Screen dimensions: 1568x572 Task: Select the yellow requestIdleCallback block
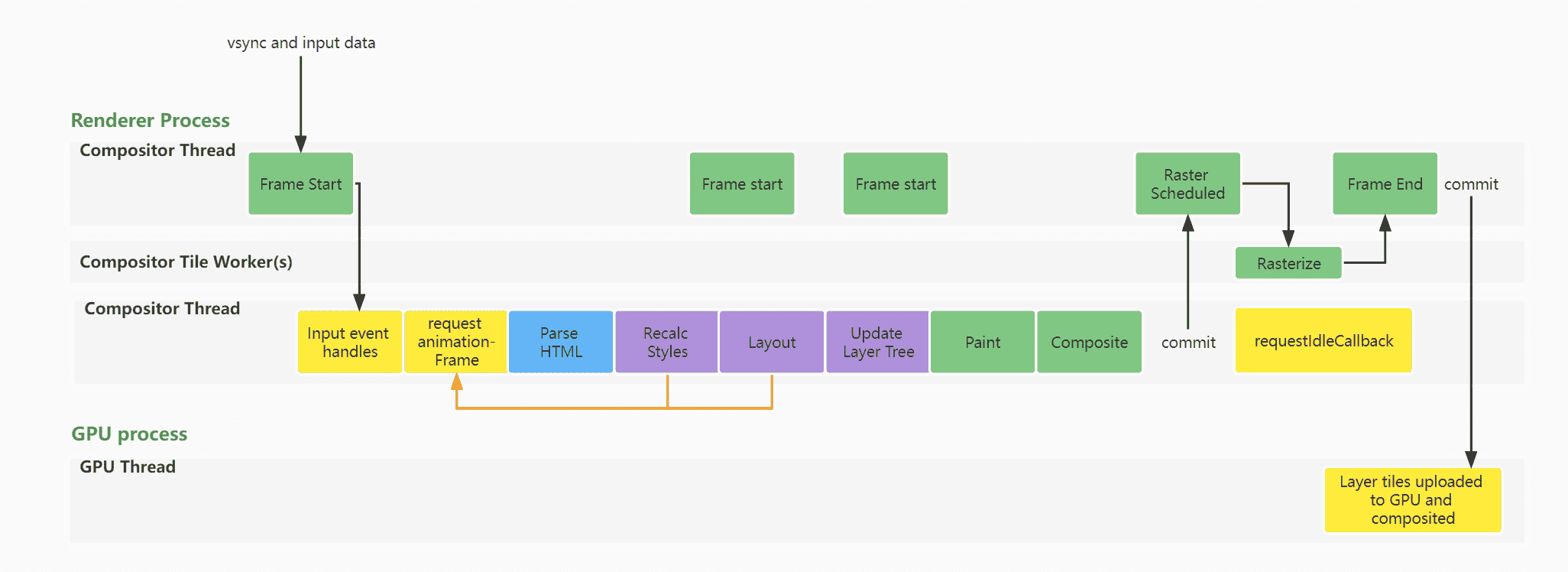click(x=1323, y=341)
